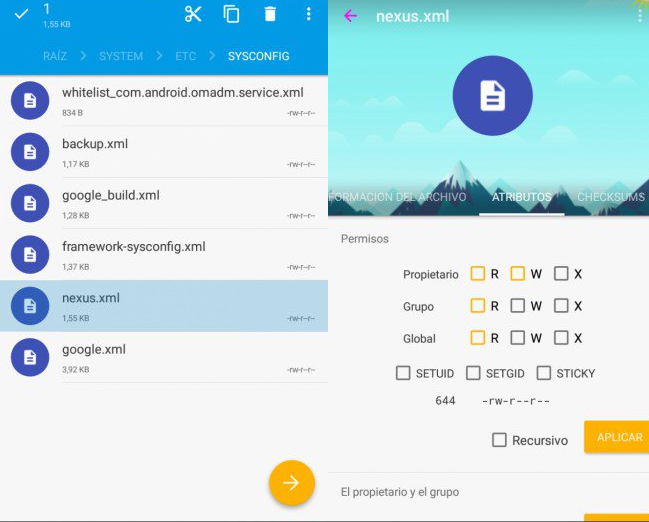Switch to the CHECKSUMS tab

coord(610,197)
